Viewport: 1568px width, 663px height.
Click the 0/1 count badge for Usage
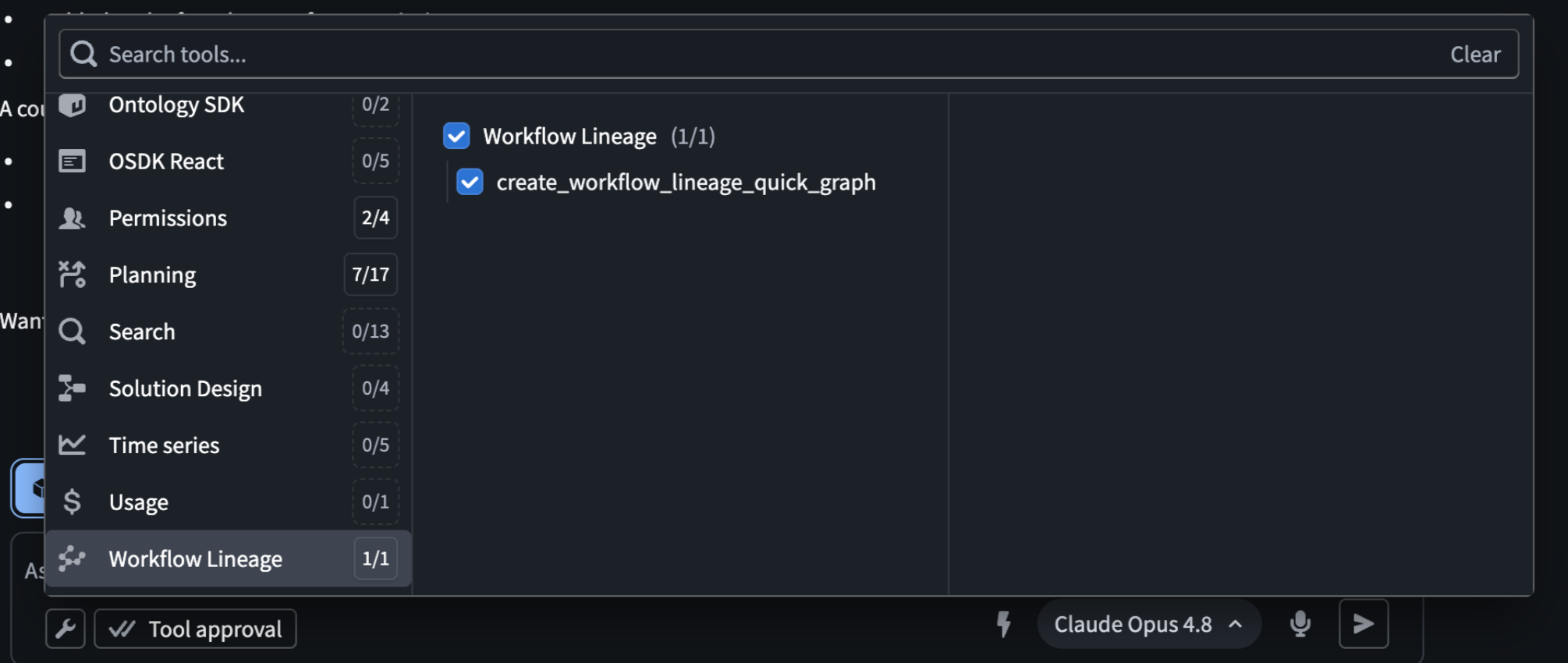pos(375,502)
